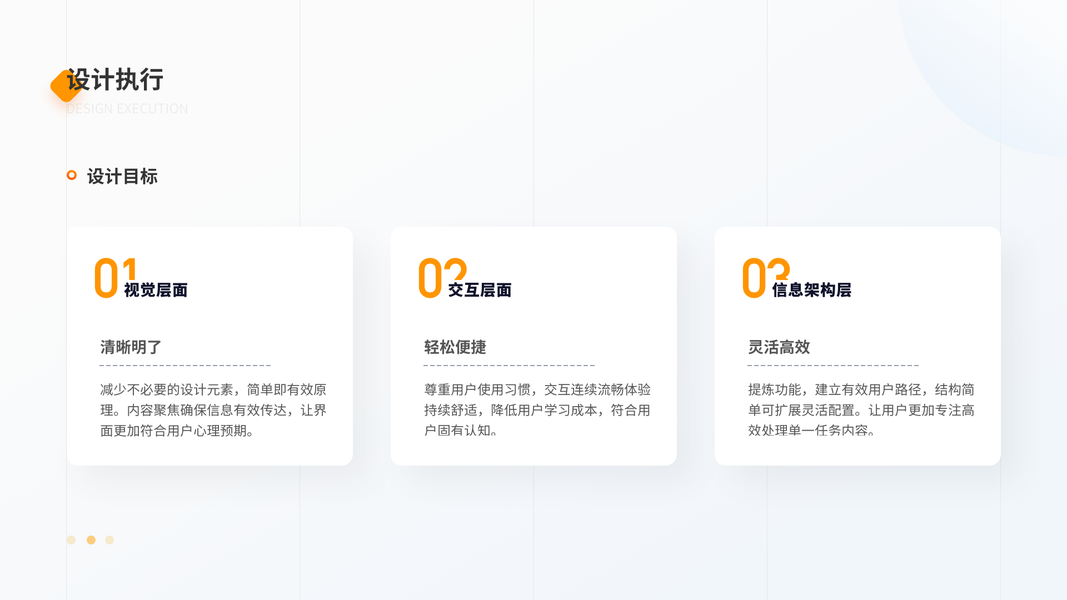Click the orange 03 number

pyautogui.click(x=766, y=278)
